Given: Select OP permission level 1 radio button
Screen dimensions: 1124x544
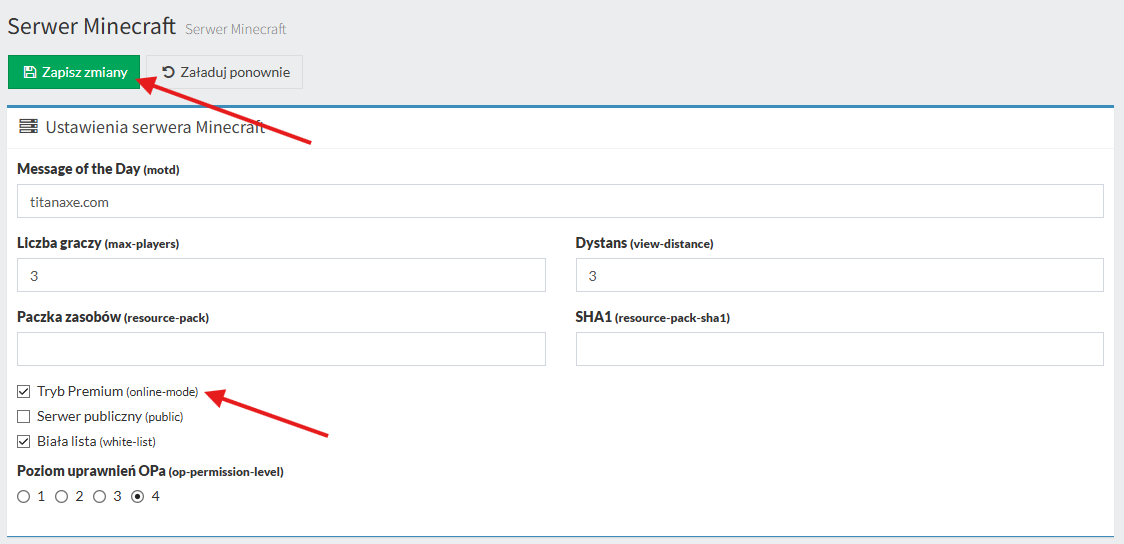Looking at the screenshot, I should 24,496.
